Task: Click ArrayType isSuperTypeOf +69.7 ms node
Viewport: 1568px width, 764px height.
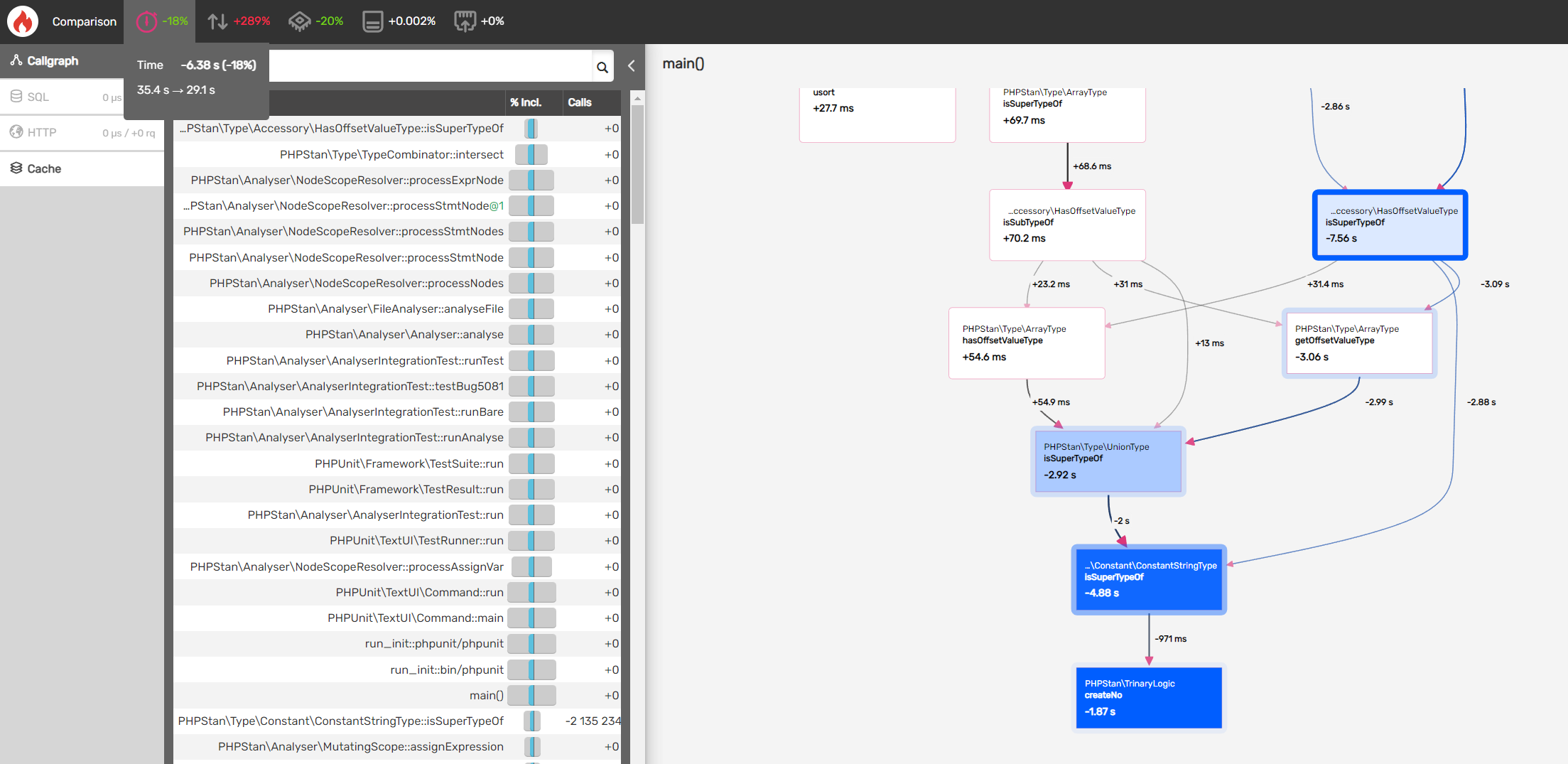Action: (x=1067, y=114)
